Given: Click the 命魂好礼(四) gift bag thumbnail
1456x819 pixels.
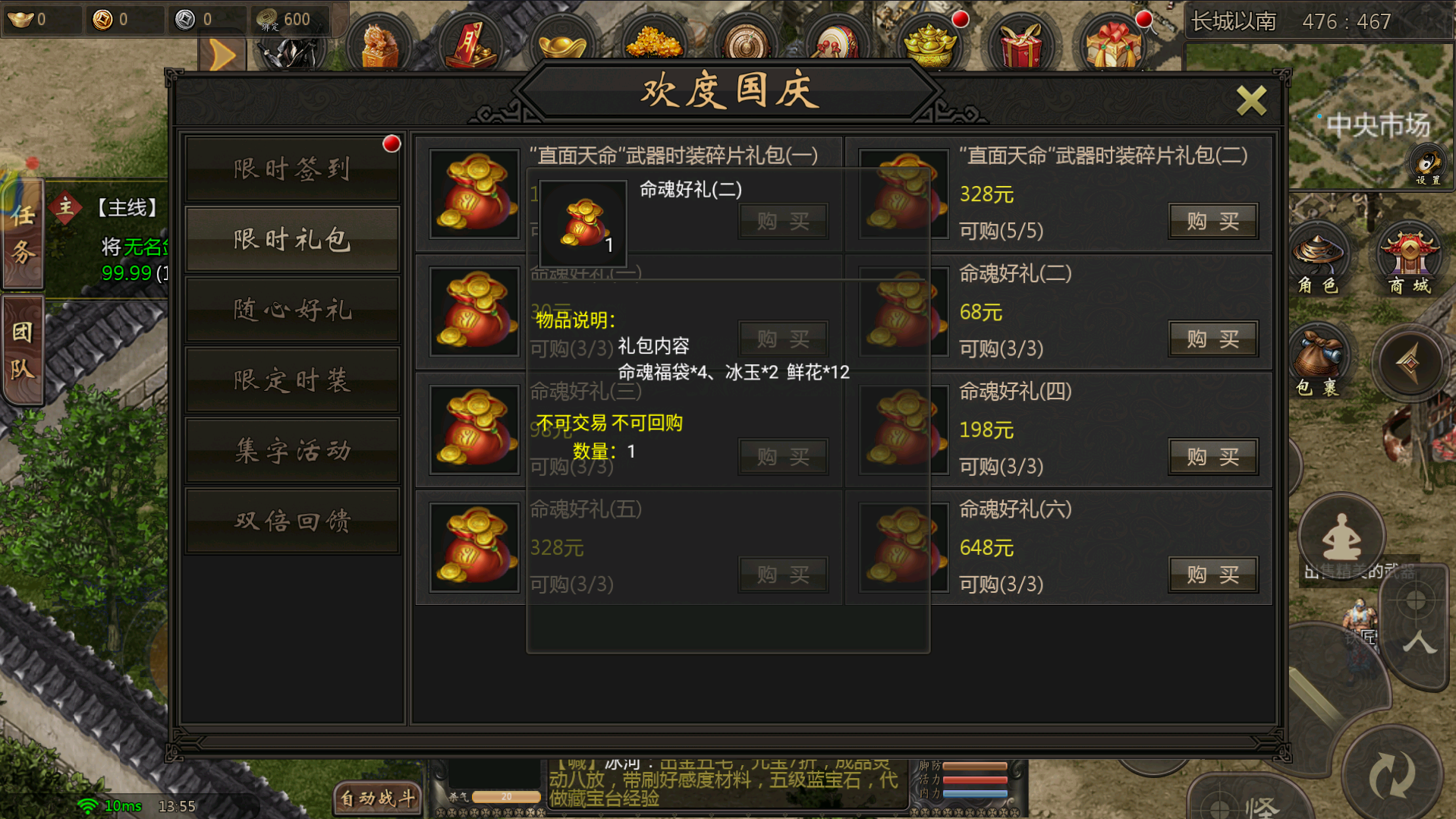Looking at the screenshot, I should 904,430.
